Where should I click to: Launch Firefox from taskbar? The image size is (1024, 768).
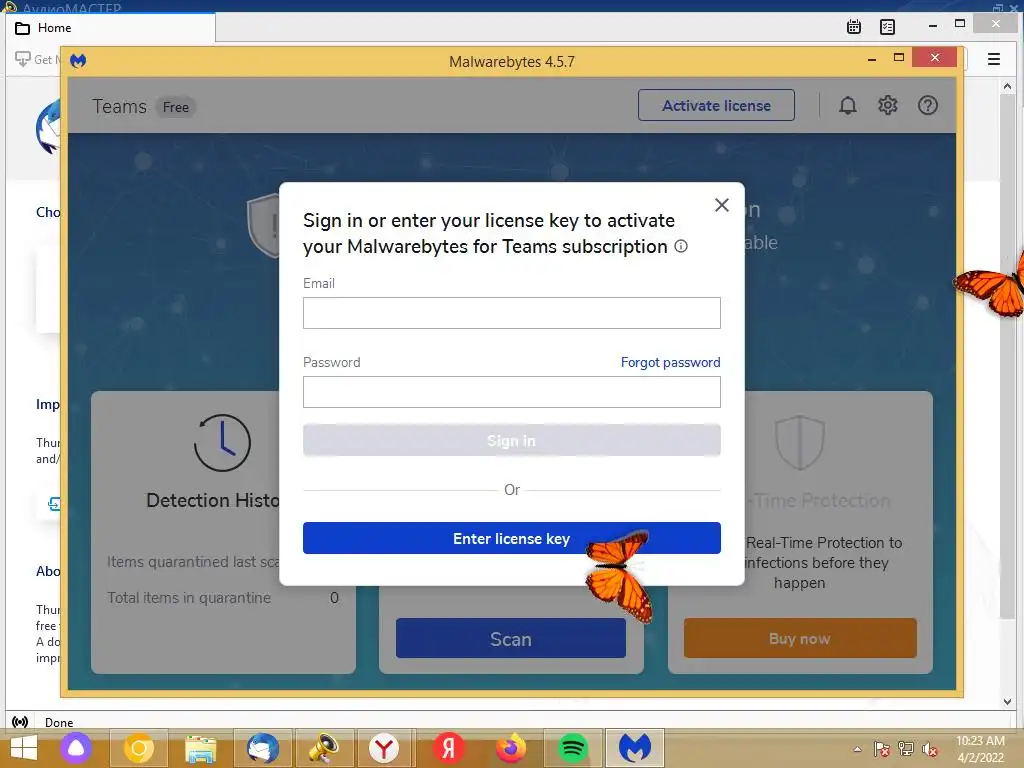(511, 748)
